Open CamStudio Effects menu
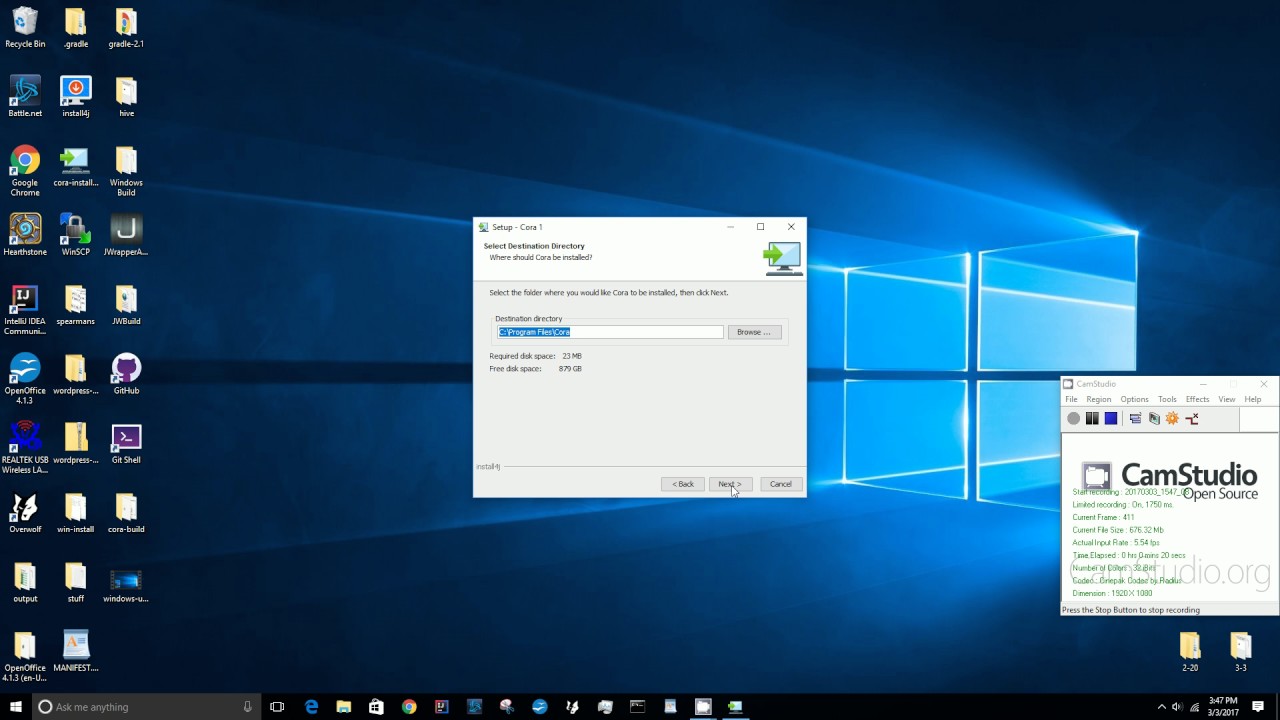This screenshot has width=1280, height=720. pyautogui.click(x=1197, y=399)
